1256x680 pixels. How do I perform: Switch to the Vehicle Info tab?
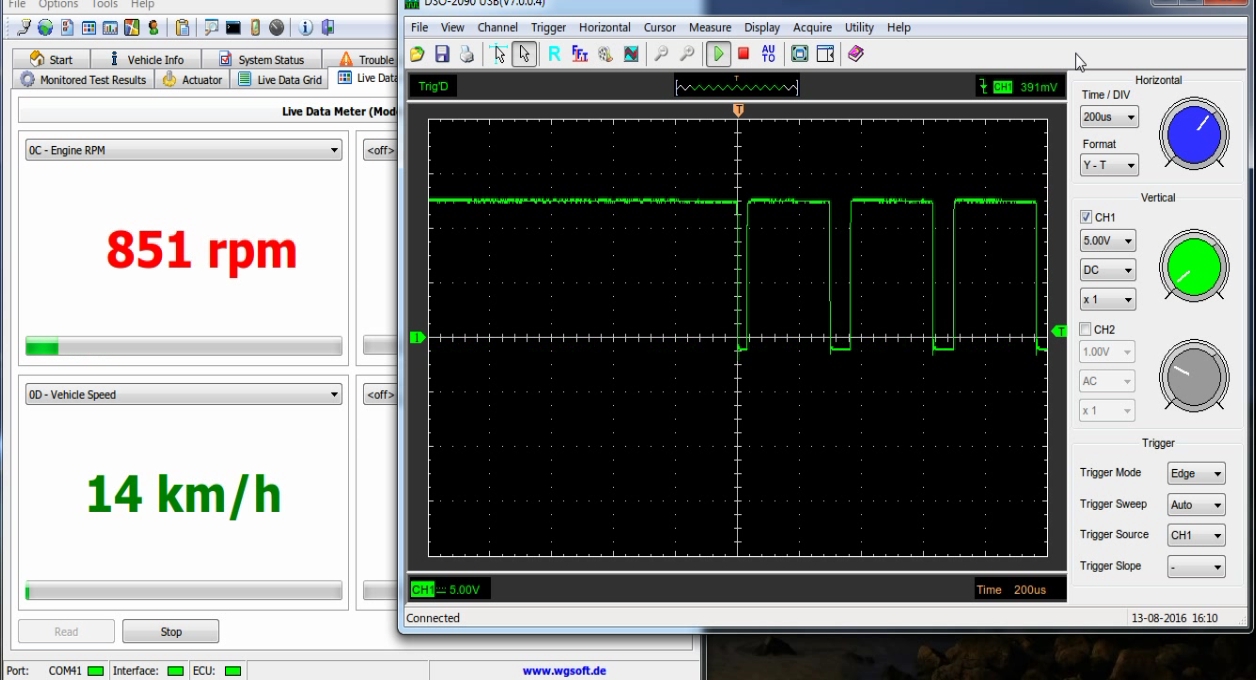(x=145, y=60)
